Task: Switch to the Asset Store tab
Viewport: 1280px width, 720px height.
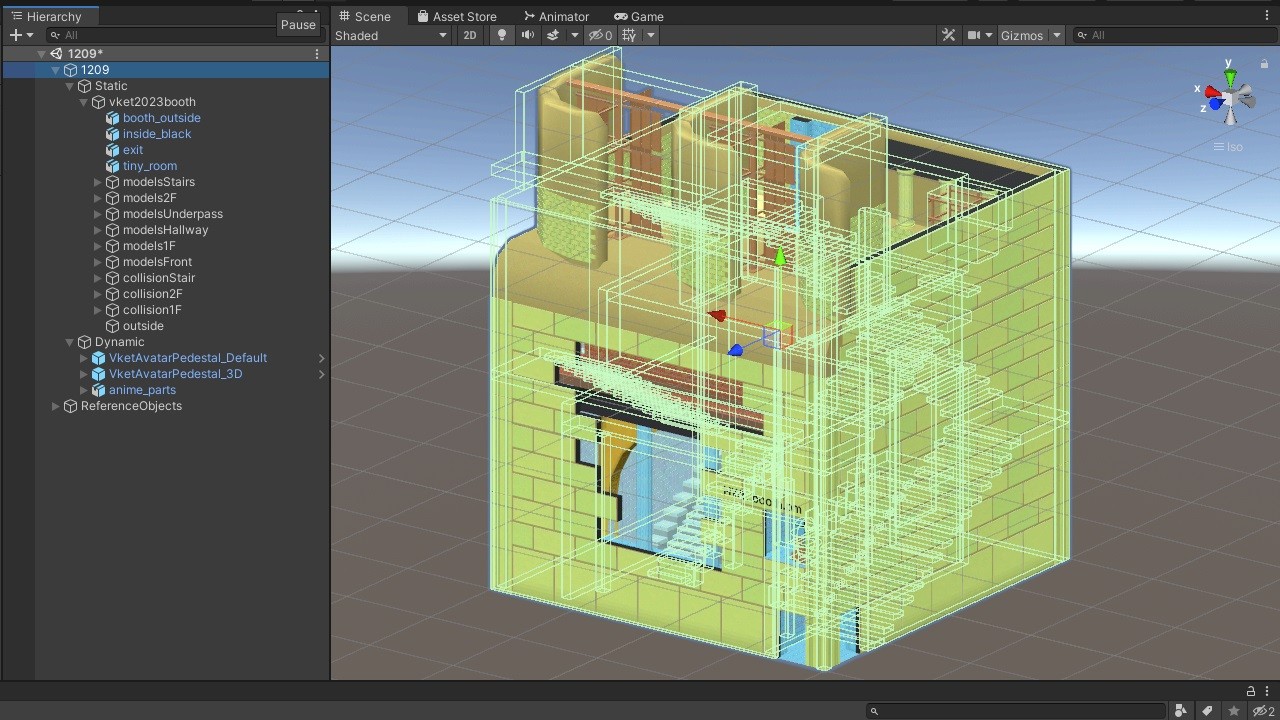Action: (457, 16)
